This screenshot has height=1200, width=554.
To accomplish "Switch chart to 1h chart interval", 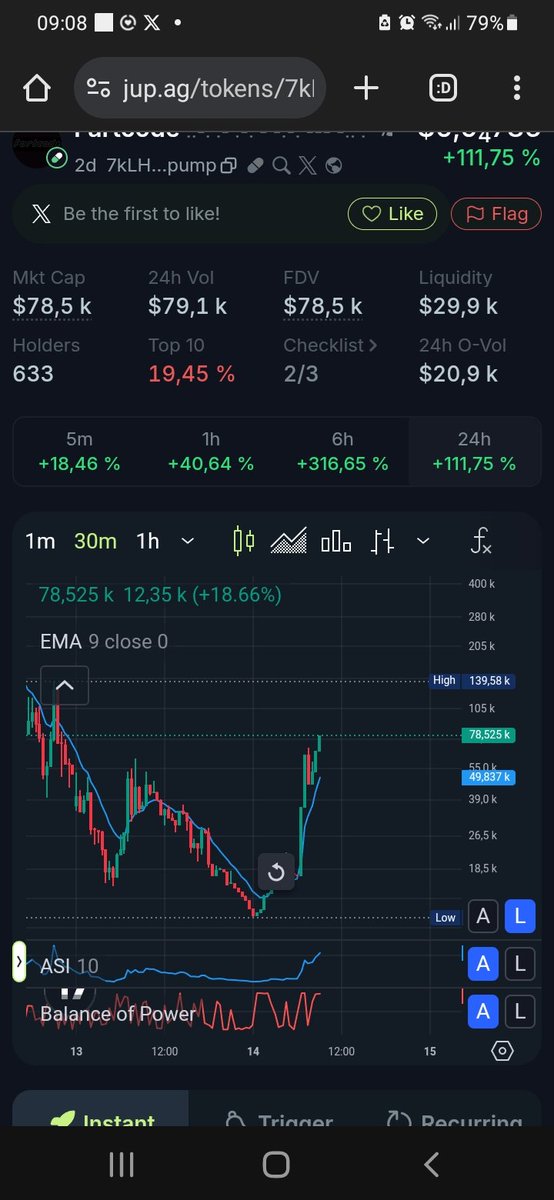I will (x=148, y=541).
